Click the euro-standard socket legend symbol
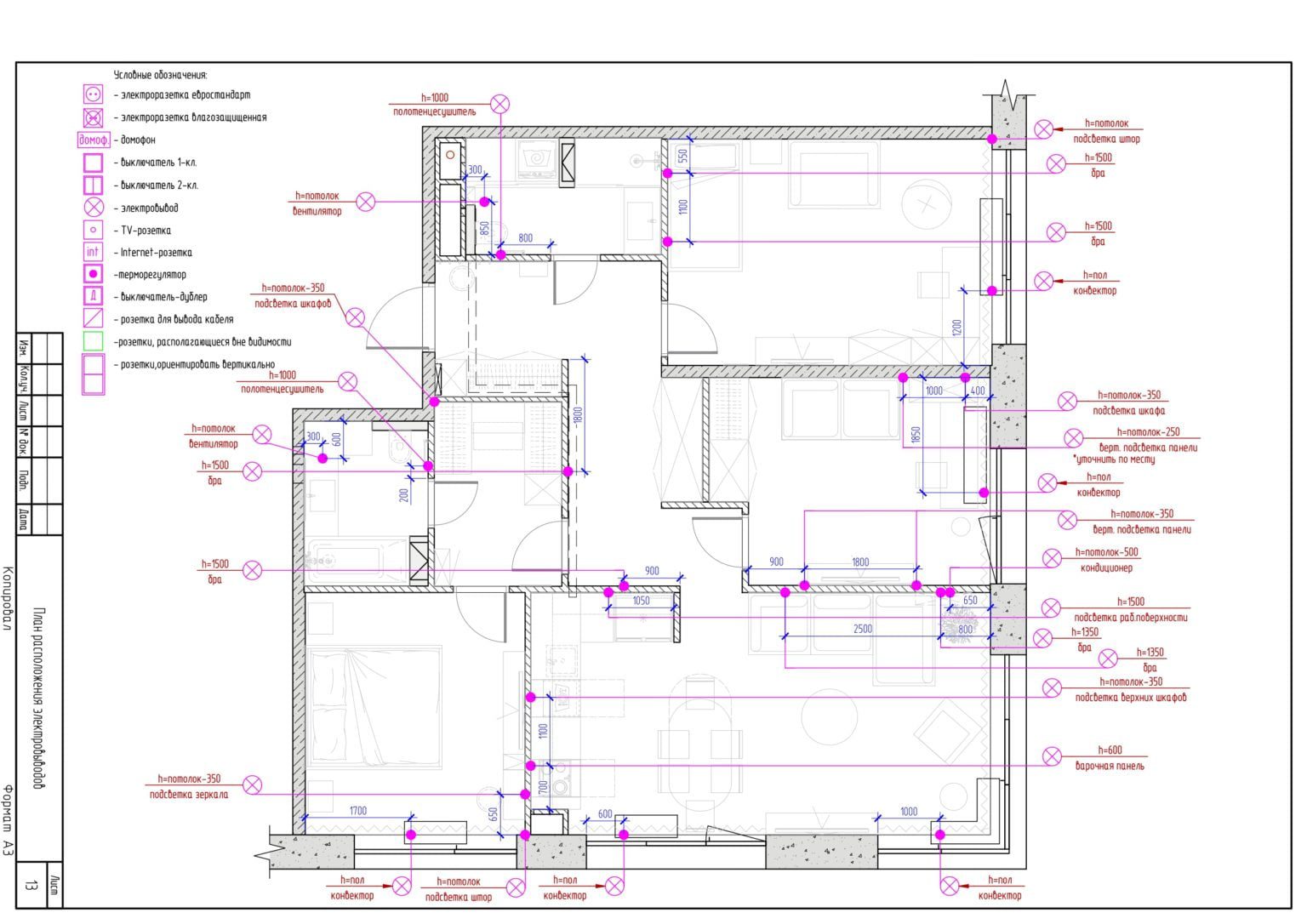Screen dimensions: 1307x924 coord(93,94)
